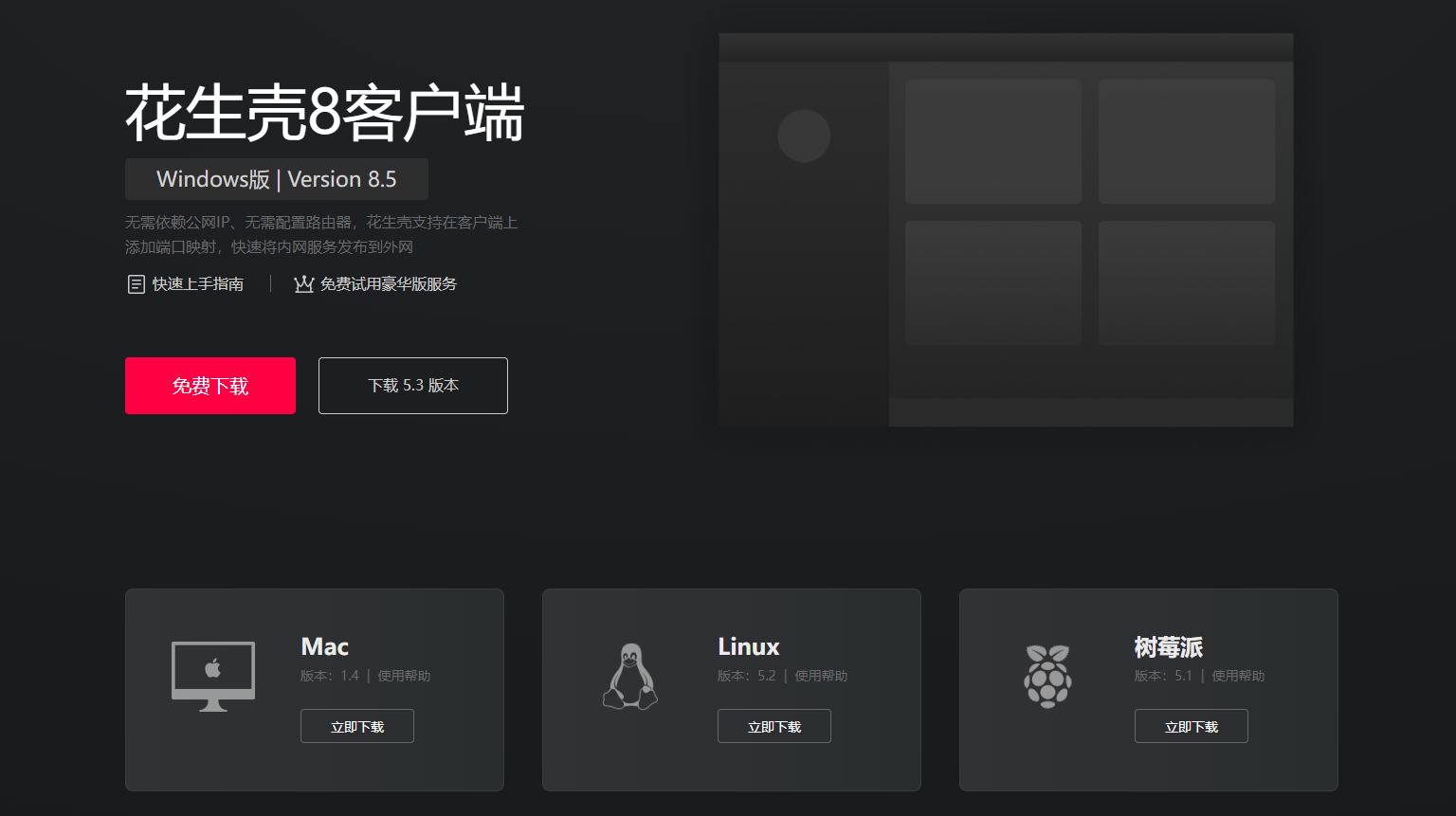Click the Windows版 | Version 8.5 label
This screenshot has width=1456, height=816.
[x=277, y=179]
